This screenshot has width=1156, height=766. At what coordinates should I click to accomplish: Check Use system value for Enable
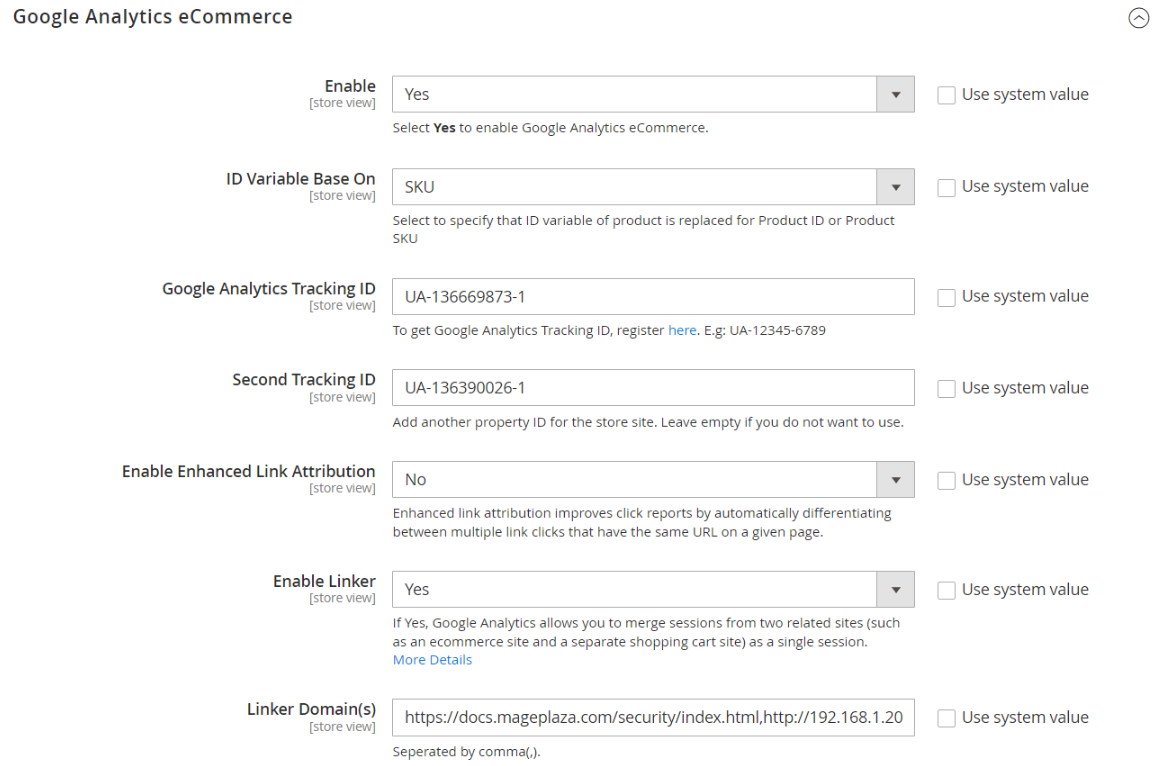click(x=946, y=95)
